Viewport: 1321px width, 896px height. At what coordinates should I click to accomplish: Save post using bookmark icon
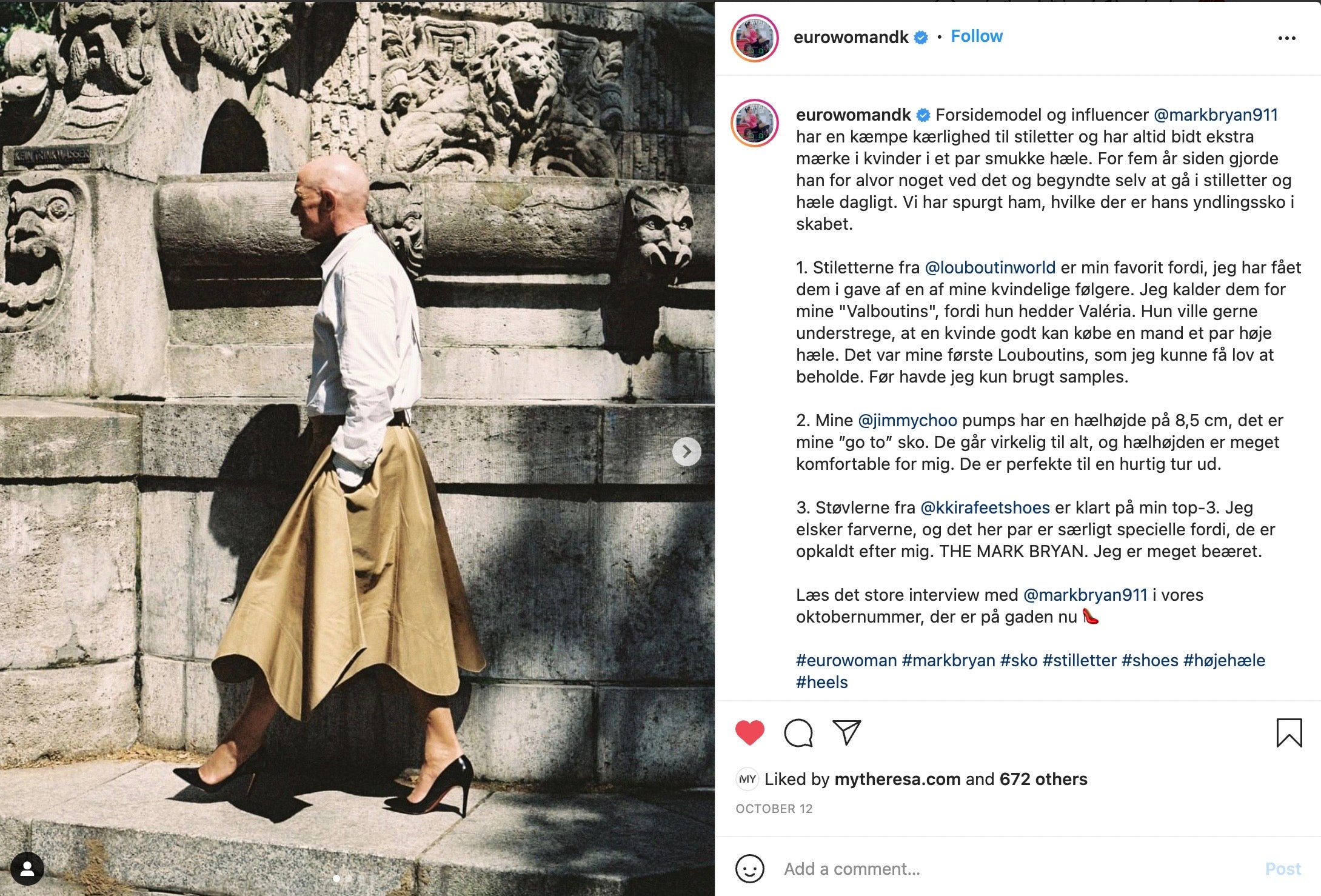click(x=1289, y=733)
